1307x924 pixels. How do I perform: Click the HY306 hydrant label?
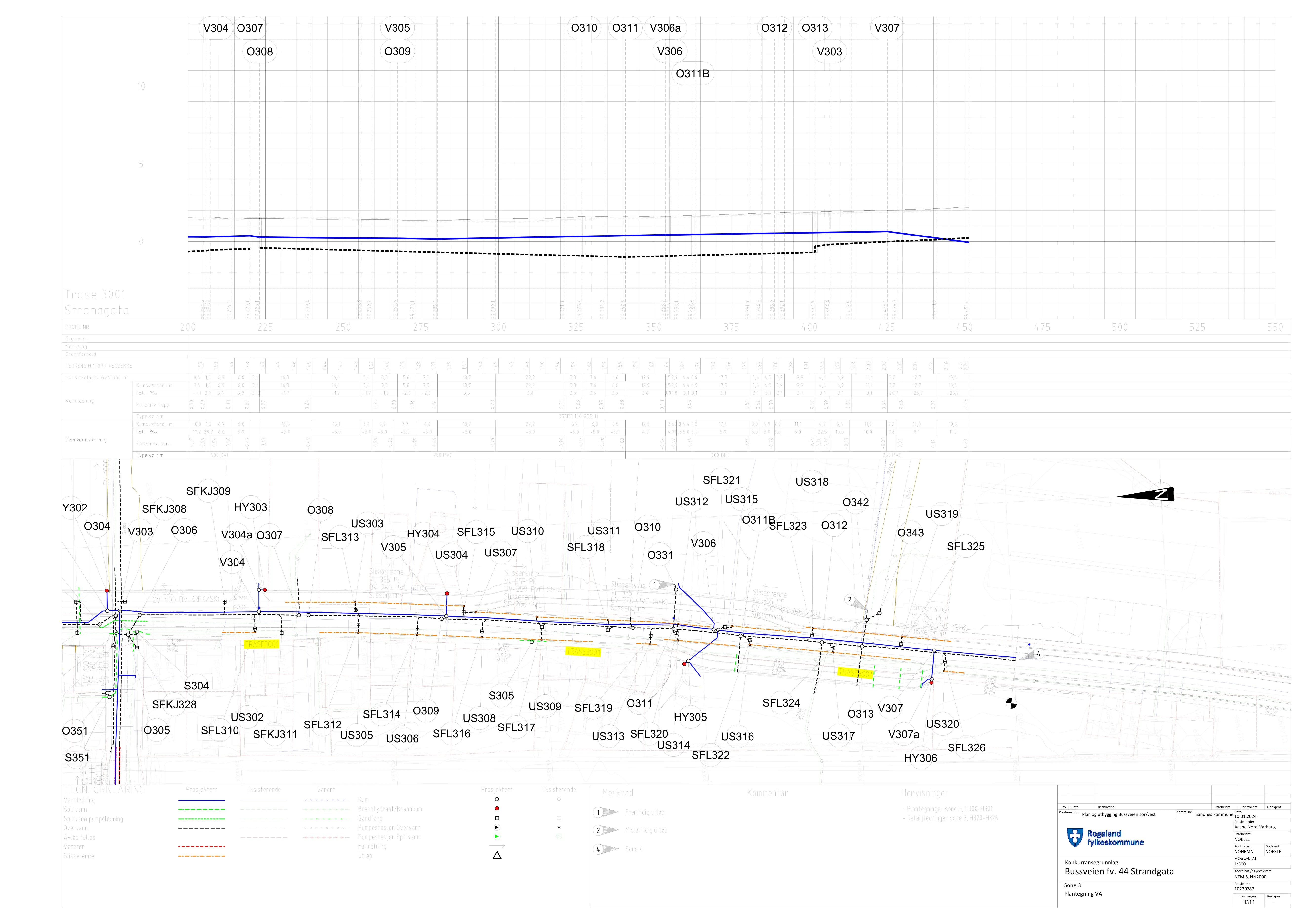click(x=920, y=758)
